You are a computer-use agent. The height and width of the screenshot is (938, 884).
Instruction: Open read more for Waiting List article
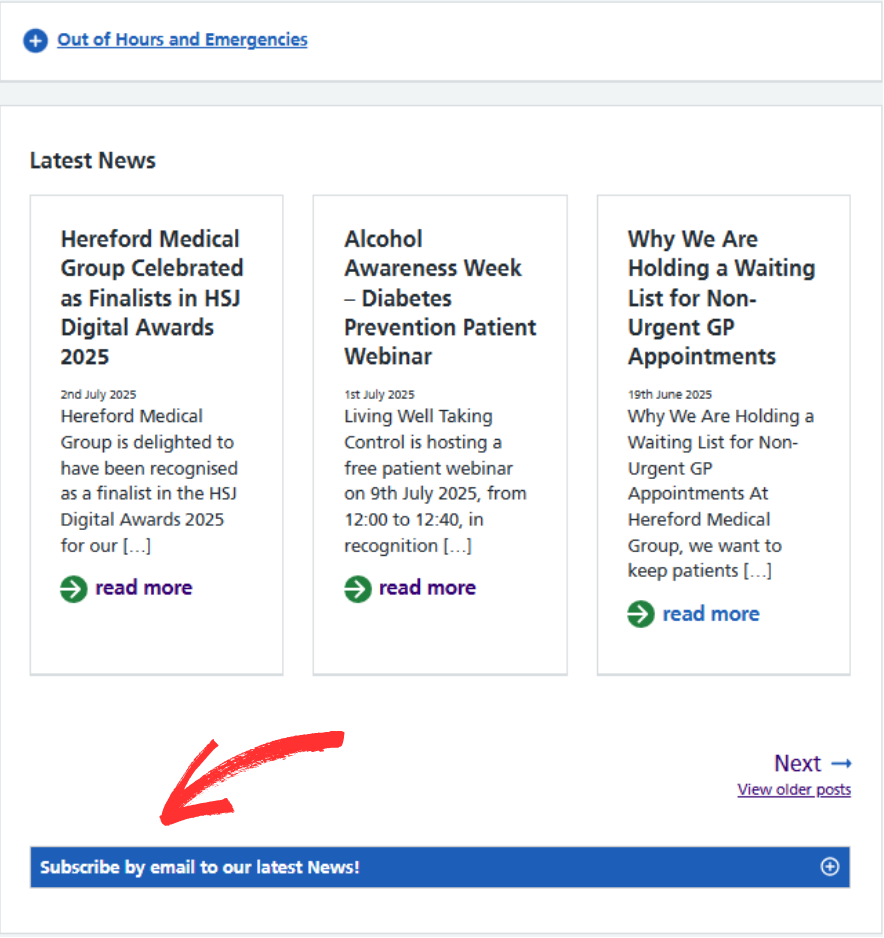[710, 614]
